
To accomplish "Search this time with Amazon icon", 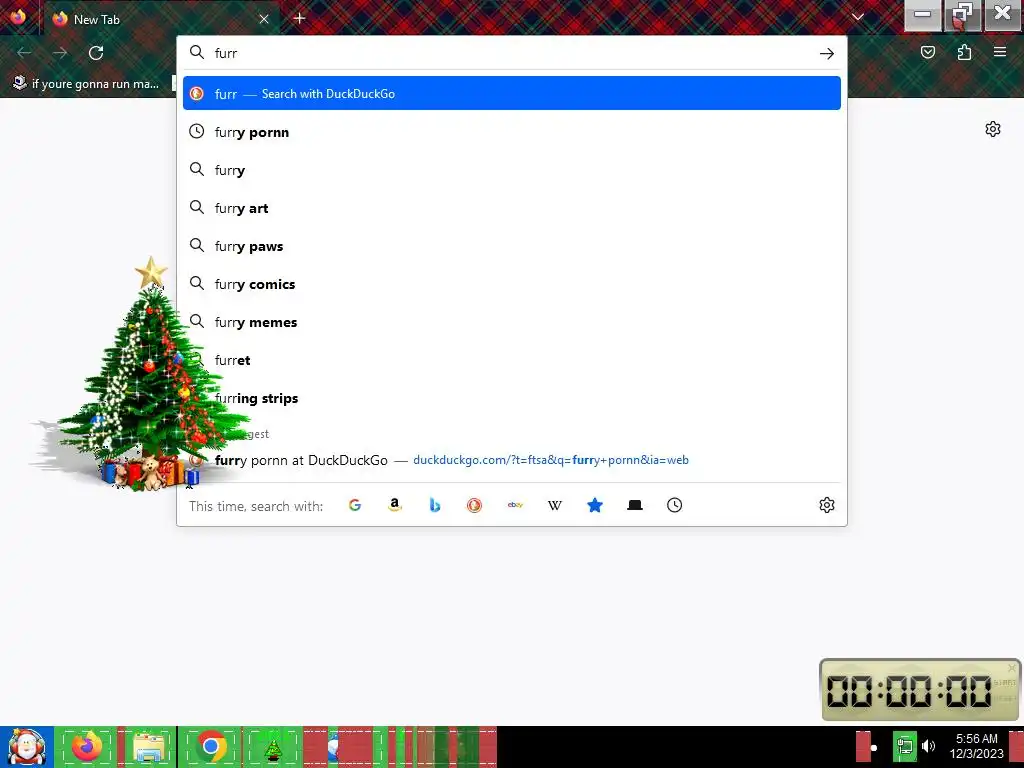I will click(x=394, y=505).
